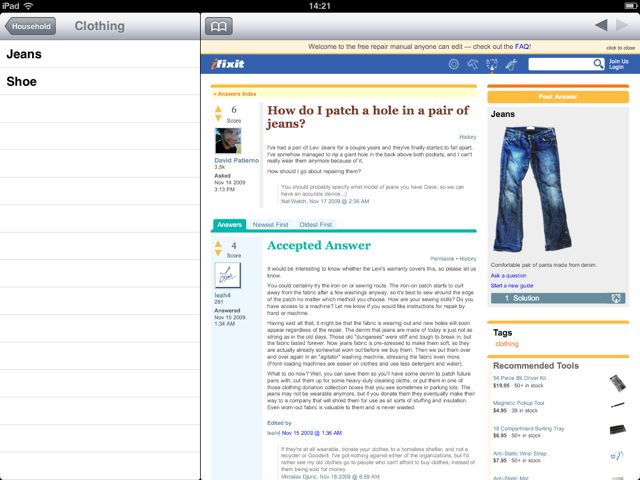Open the Anti-Static Wrist Strap link
This screenshot has height=480, width=640.
520,453
